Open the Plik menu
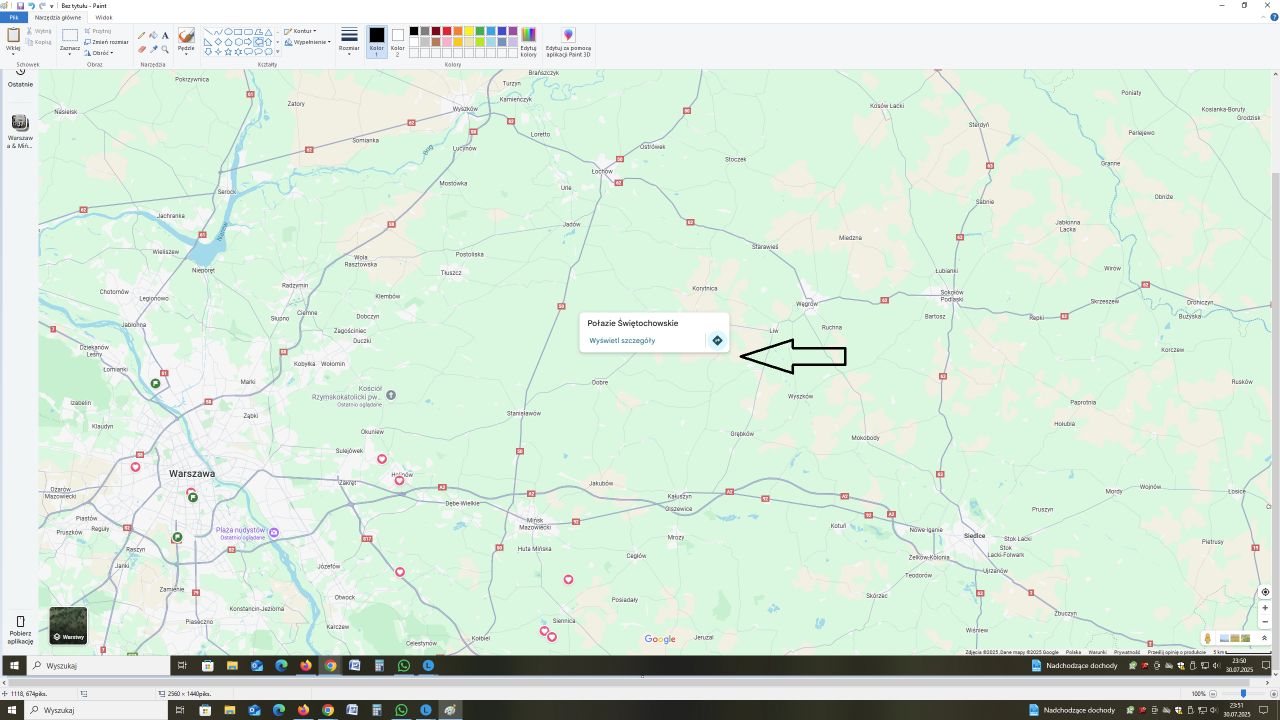The height and width of the screenshot is (720, 1280). [x=13, y=17]
